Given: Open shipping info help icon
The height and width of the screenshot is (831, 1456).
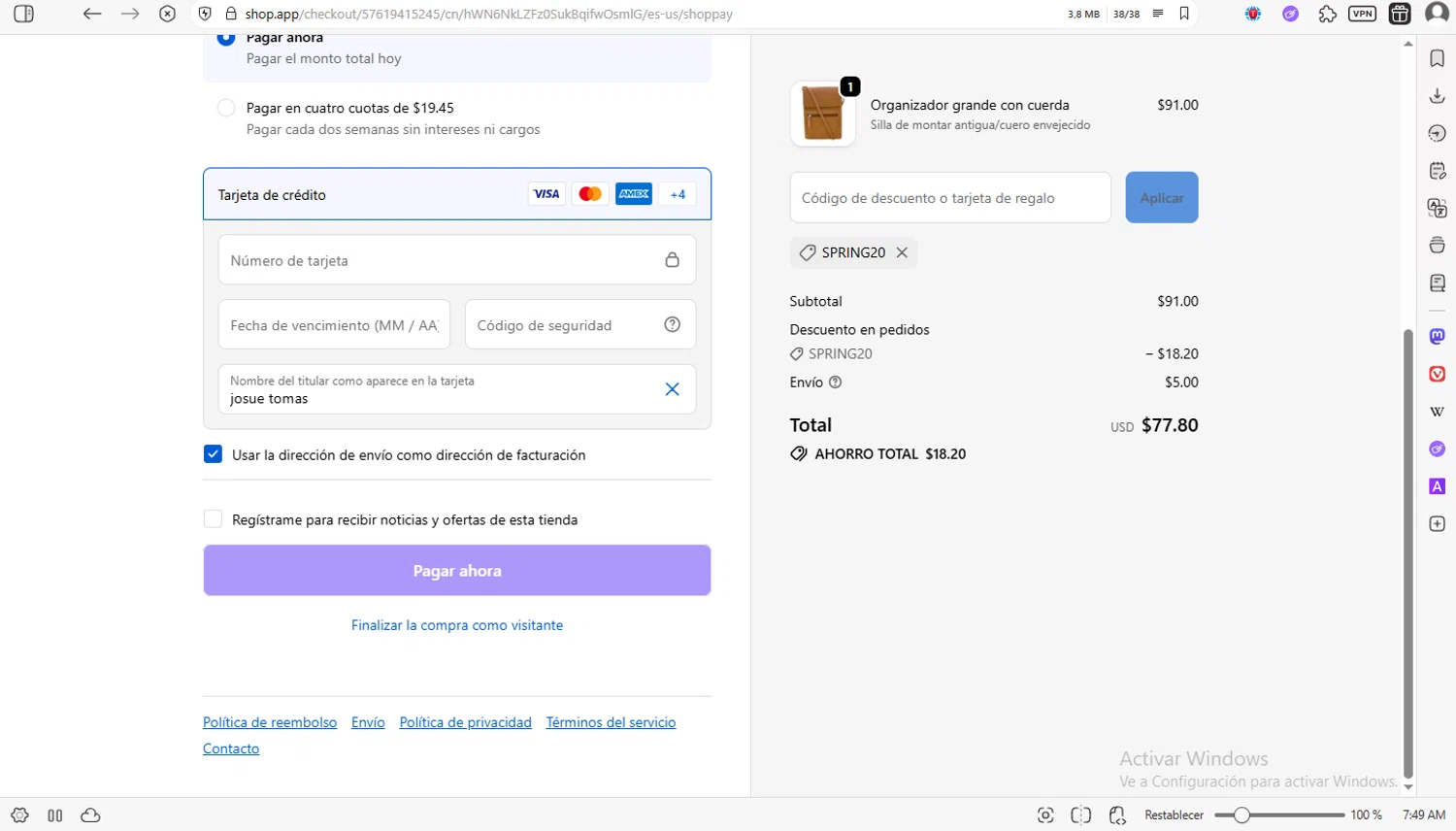Looking at the screenshot, I should [x=836, y=382].
